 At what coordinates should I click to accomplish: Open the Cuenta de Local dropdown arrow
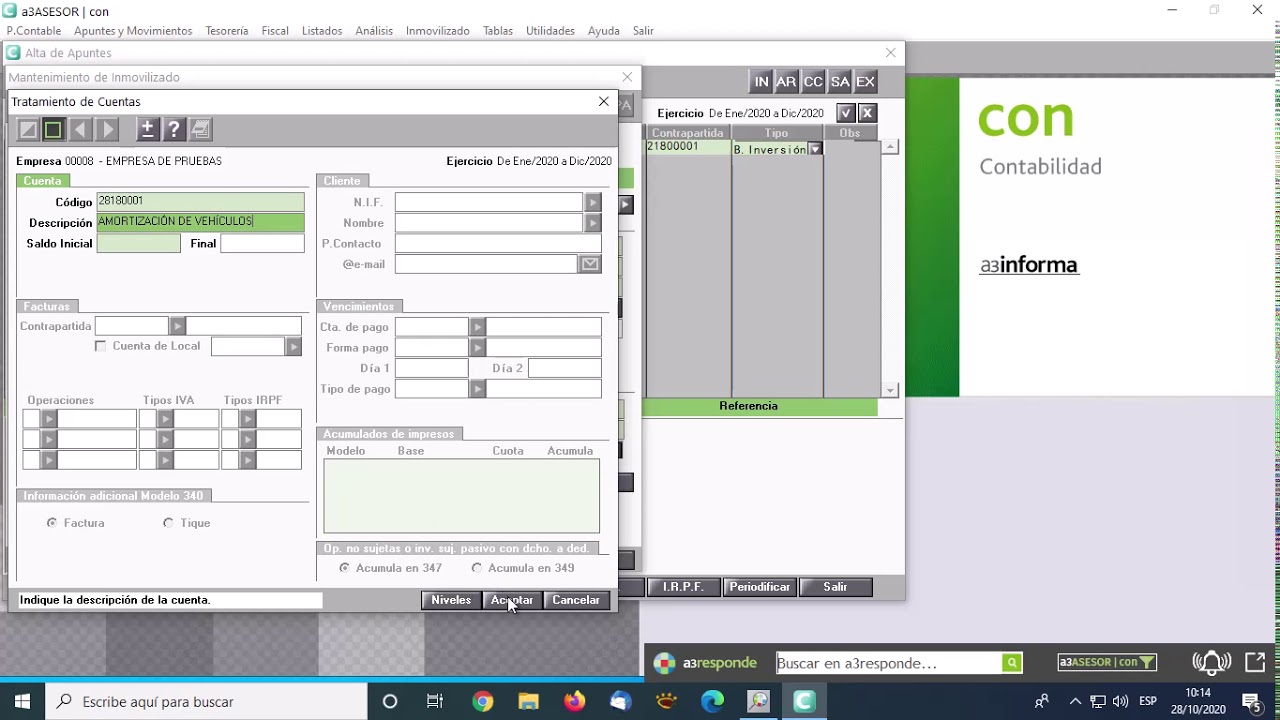(293, 347)
